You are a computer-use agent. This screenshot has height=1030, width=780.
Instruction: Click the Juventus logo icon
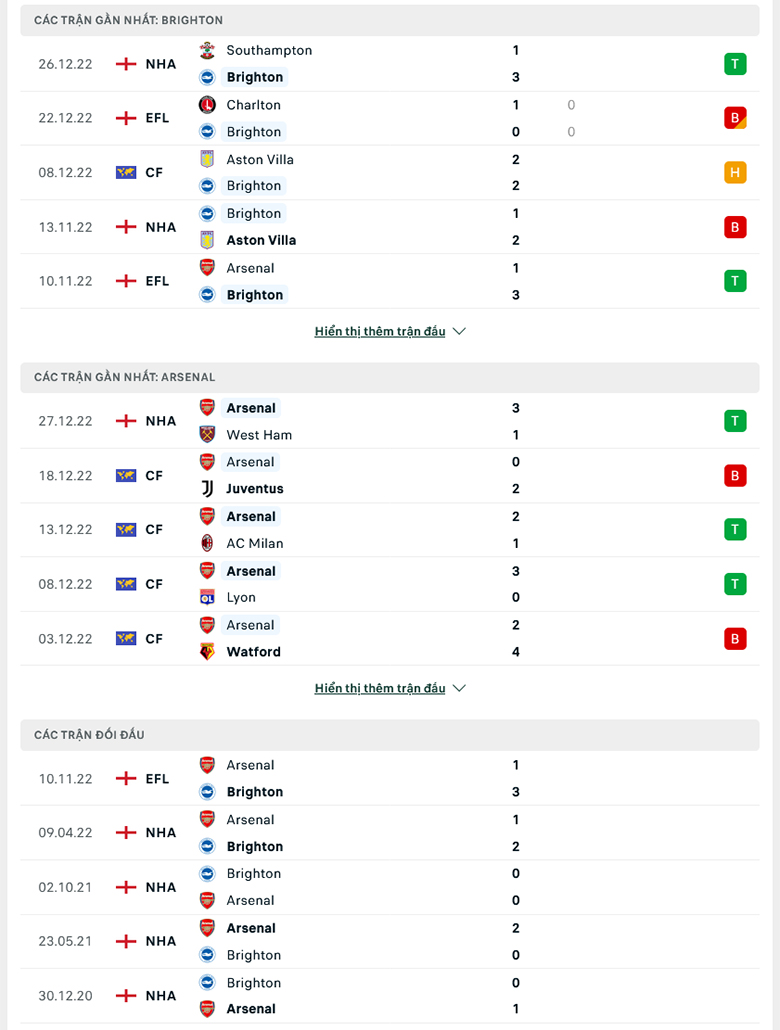tap(207, 488)
